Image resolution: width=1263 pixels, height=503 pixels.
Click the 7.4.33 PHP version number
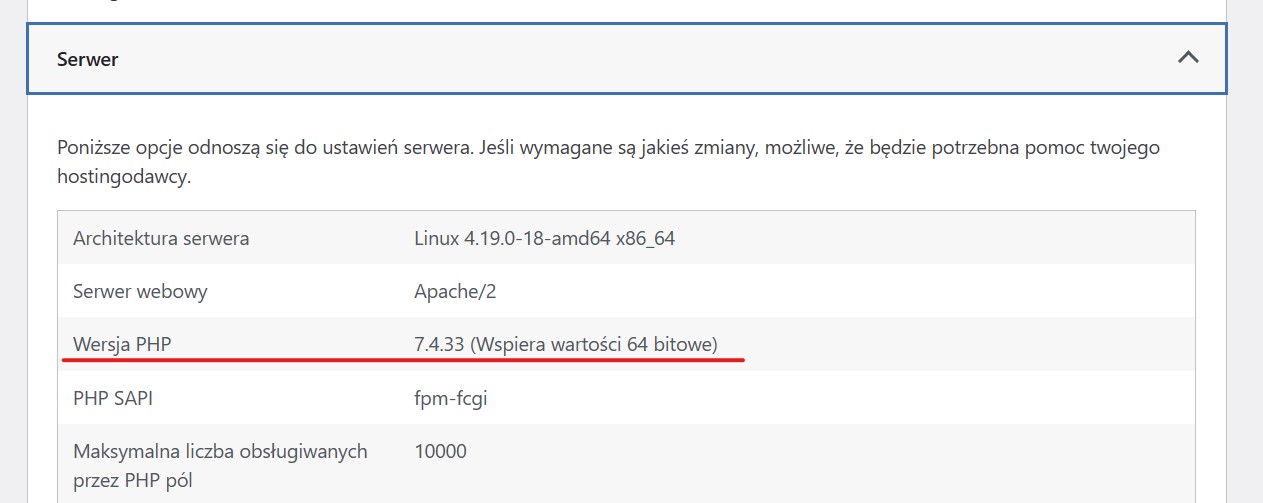coord(439,345)
